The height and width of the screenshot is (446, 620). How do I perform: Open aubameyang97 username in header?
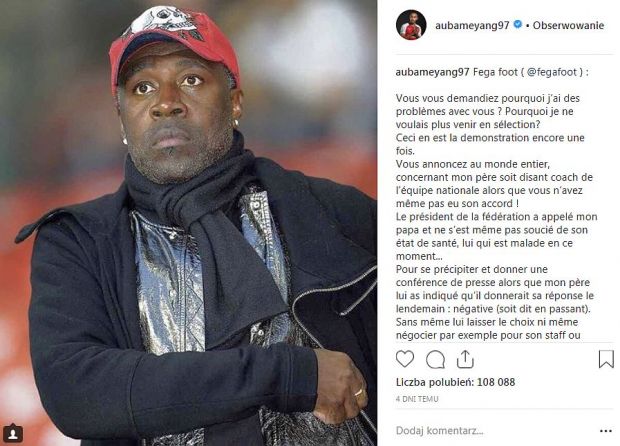(472, 25)
